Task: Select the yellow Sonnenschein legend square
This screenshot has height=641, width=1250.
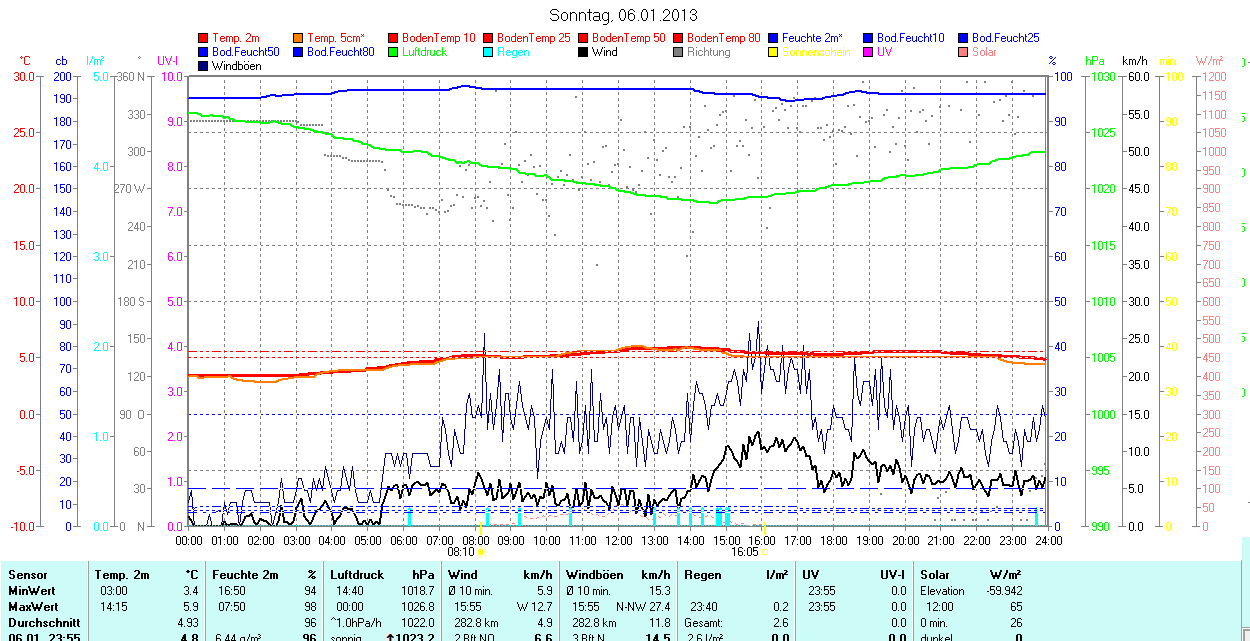Action: click(x=774, y=52)
